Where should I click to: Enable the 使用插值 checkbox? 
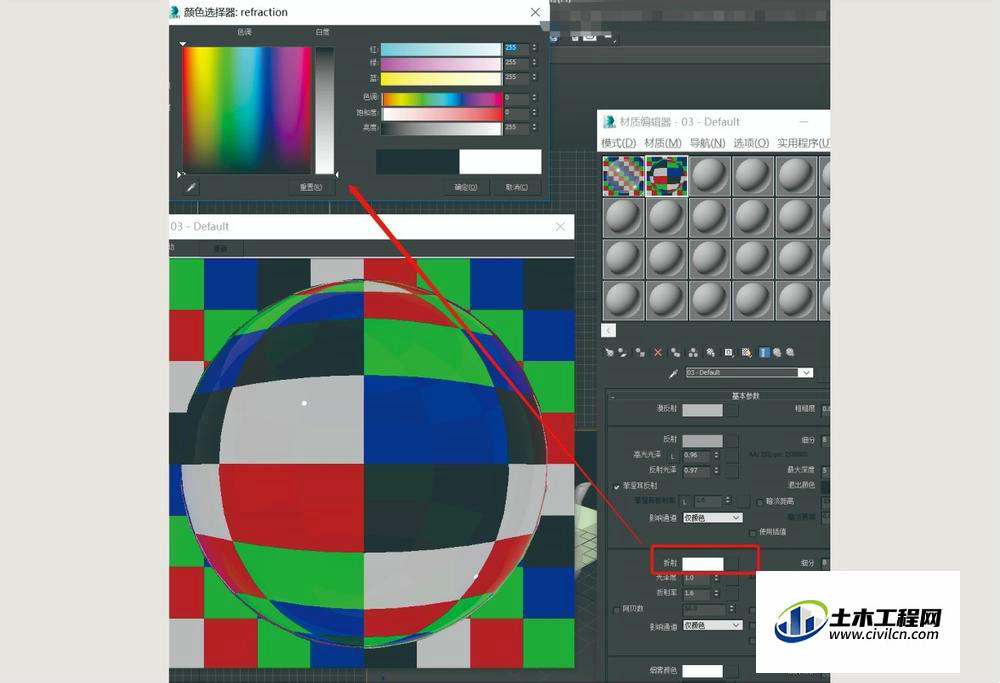tap(753, 532)
